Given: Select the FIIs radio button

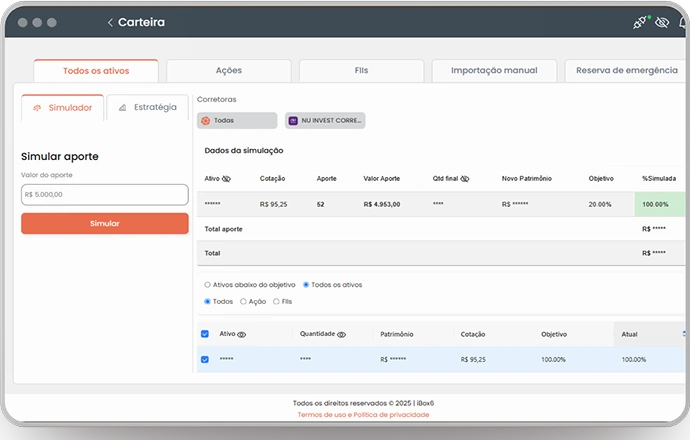Looking at the screenshot, I should [276, 301].
